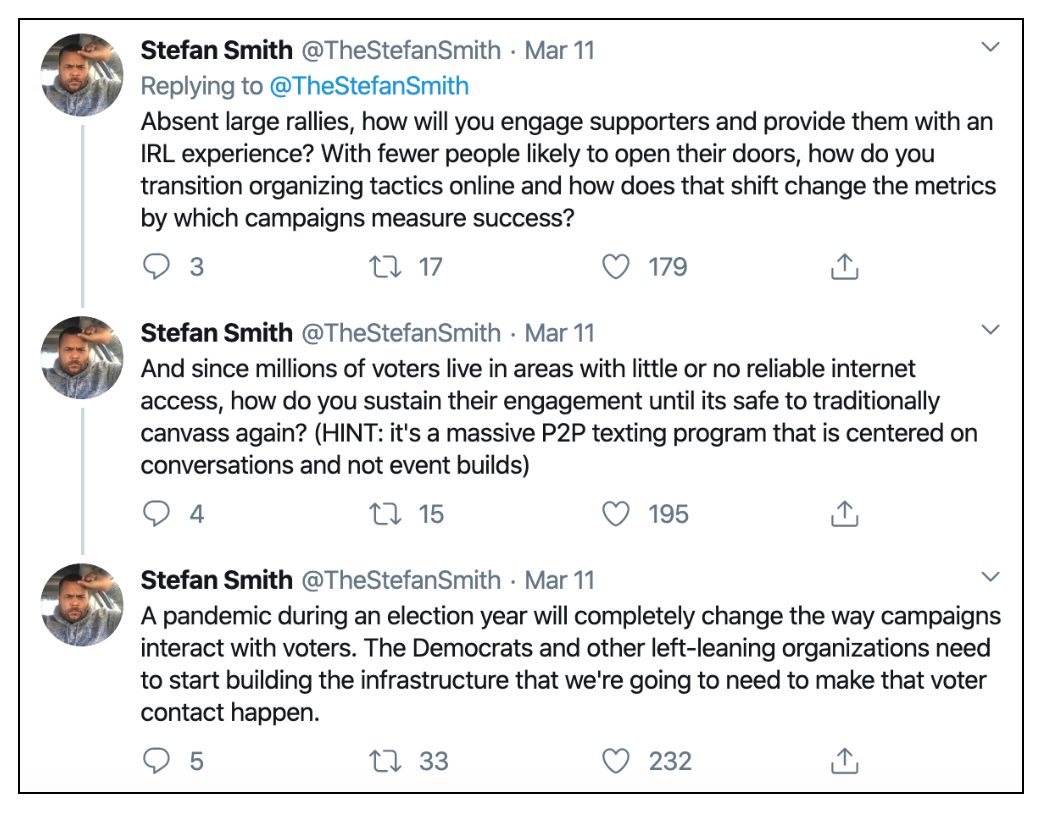
Task: Open chevron menu on first tweet
Action: pyautogui.click(x=990, y=47)
